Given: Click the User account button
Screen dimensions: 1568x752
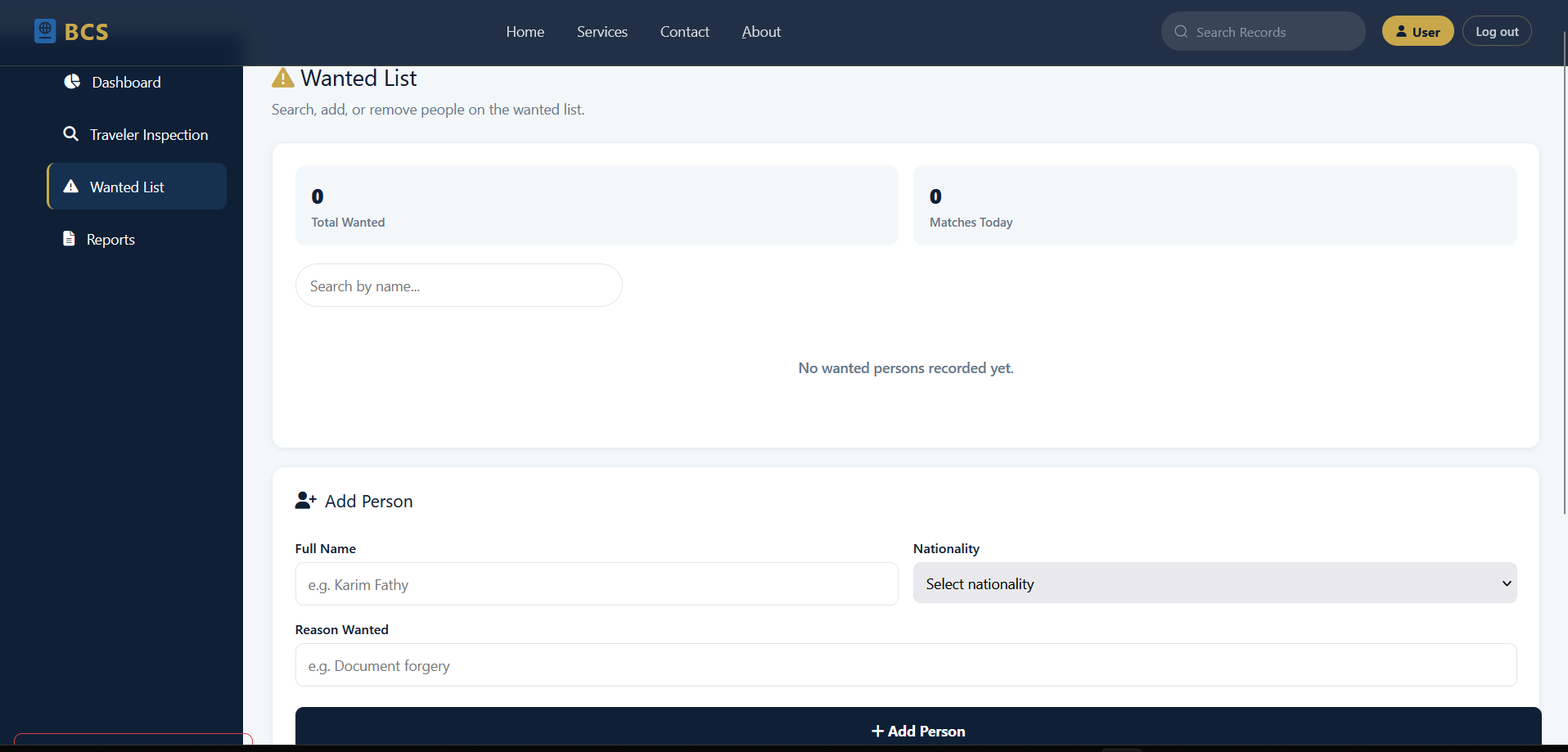Looking at the screenshot, I should coord(1417,31).
